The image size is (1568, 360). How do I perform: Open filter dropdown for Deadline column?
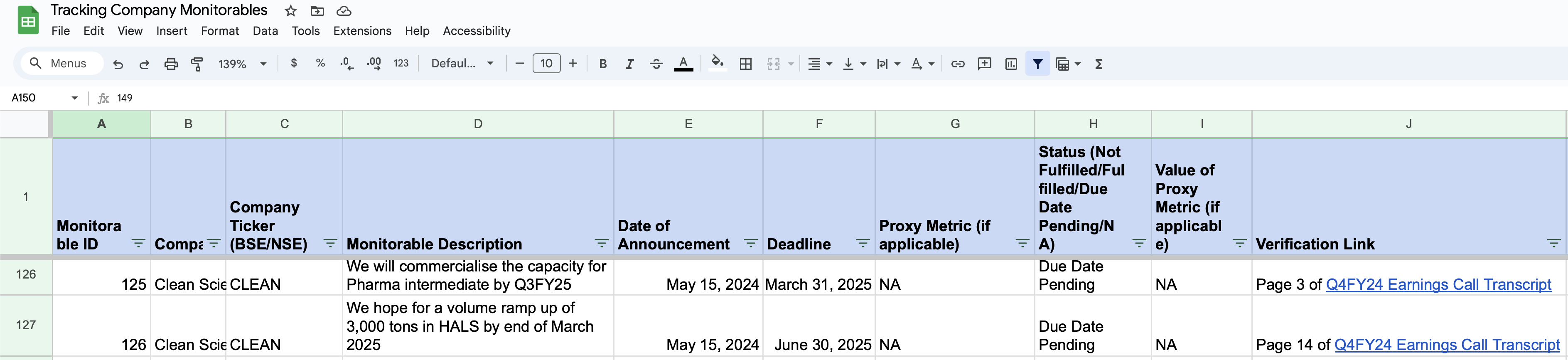pos(863,244)
